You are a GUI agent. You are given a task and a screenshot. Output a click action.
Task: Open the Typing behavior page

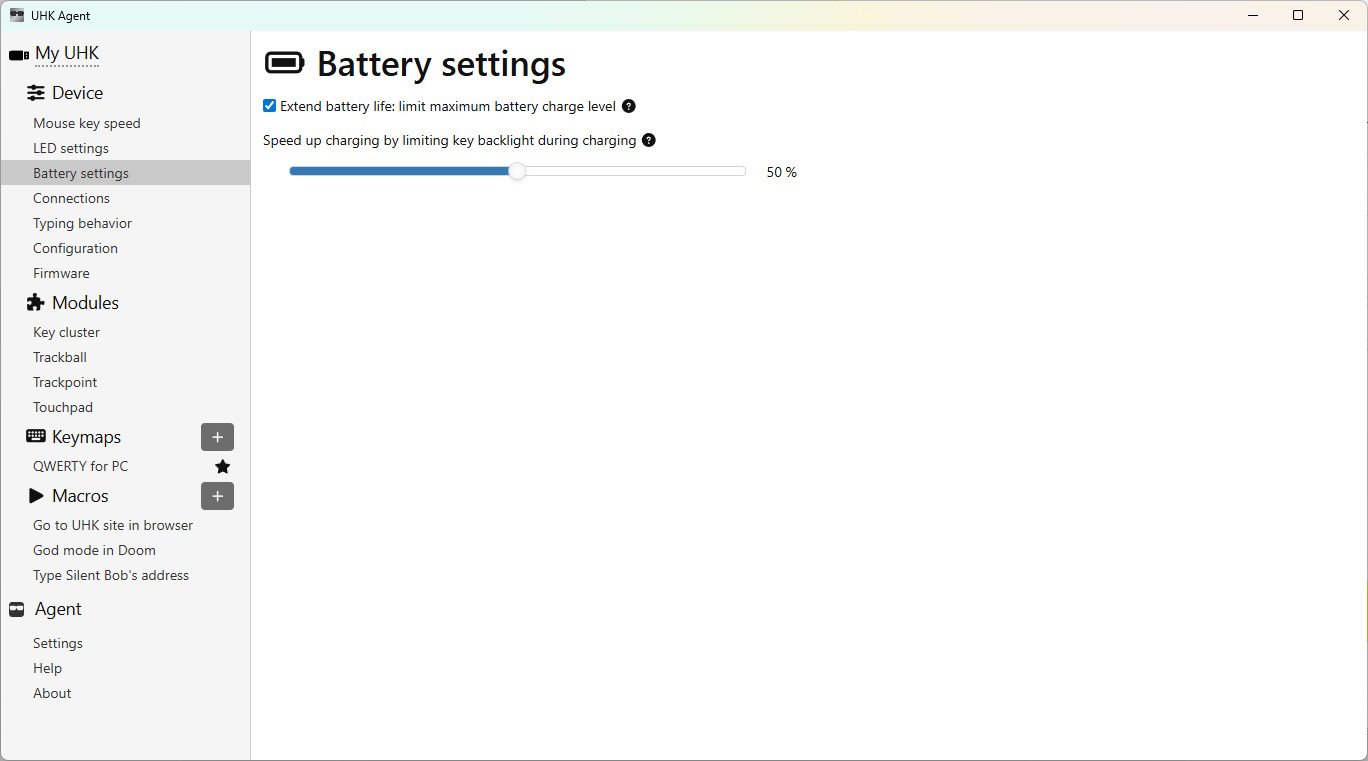pos(82,223)
